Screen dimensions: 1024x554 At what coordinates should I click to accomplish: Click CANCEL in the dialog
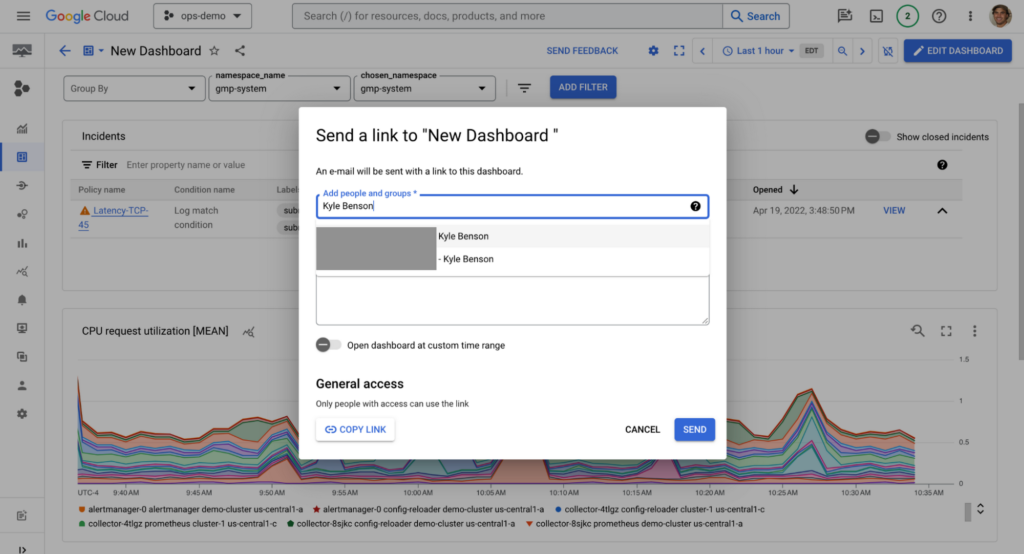pos(642,429)
